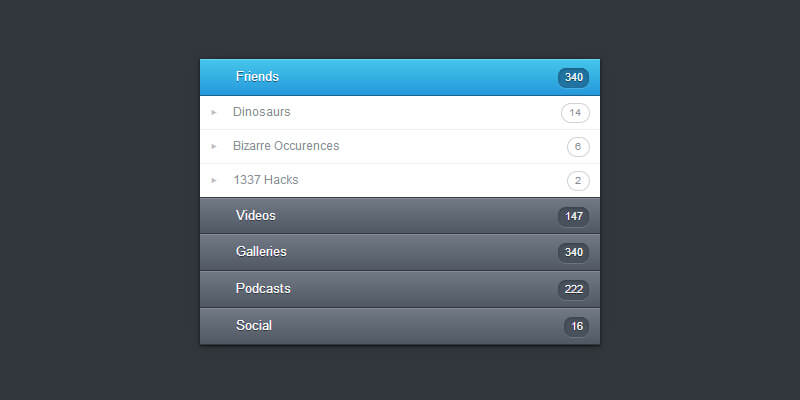Click the 147 count badge on Videos
Screen dimensions: 800x400
point(574,216)
